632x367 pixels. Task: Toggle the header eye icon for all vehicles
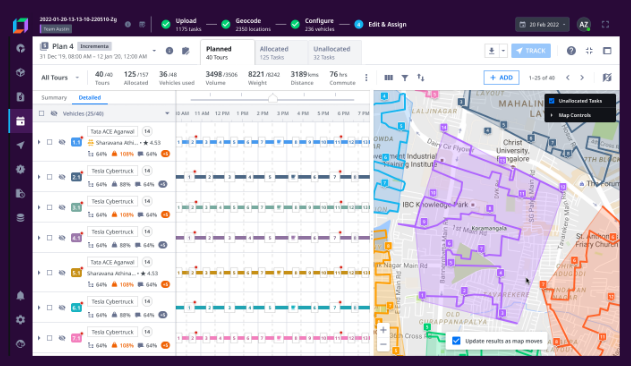coord(54,114)
